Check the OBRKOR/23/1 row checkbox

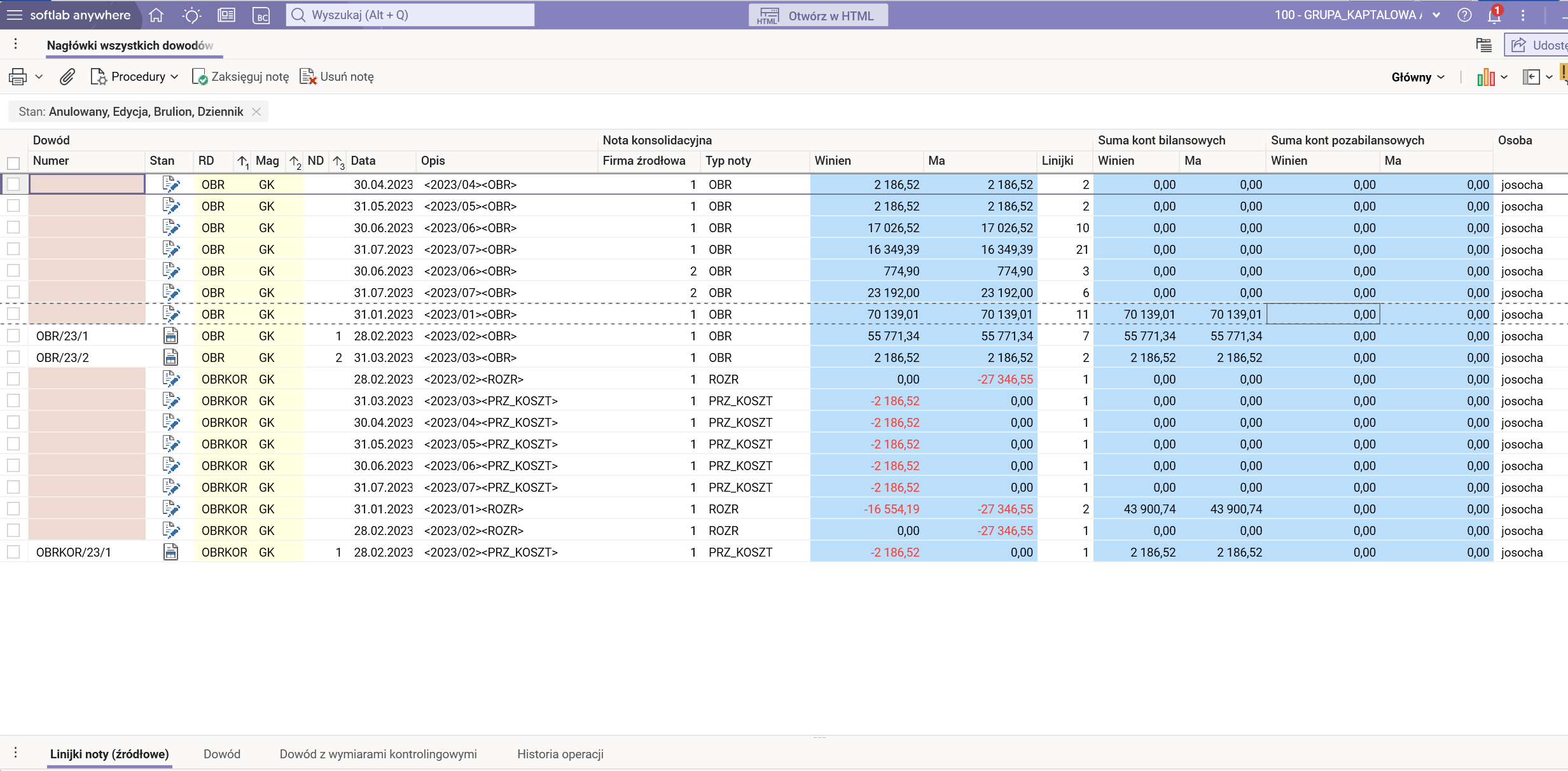pyautogui.click(x=13, y=552)
